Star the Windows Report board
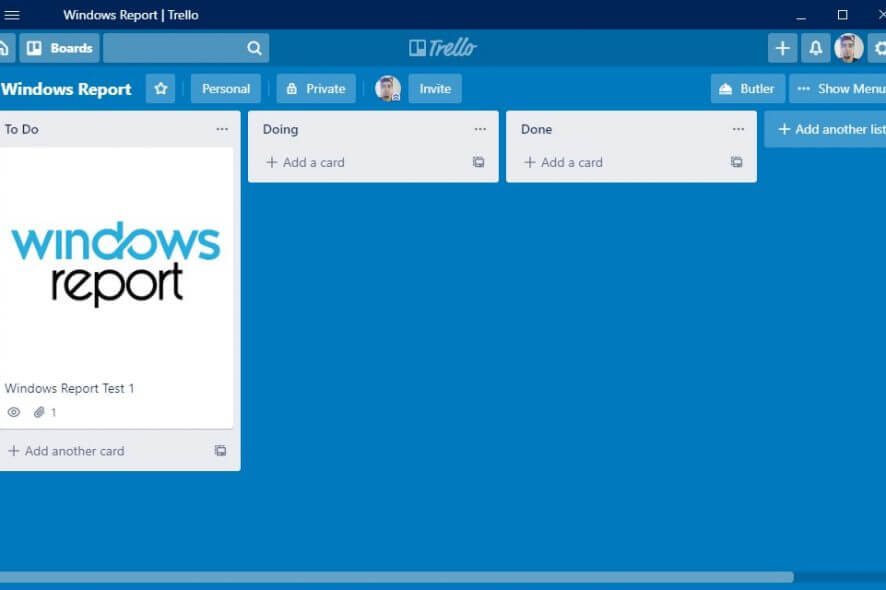This screenshot has height=590, width=886. point(160,89)
